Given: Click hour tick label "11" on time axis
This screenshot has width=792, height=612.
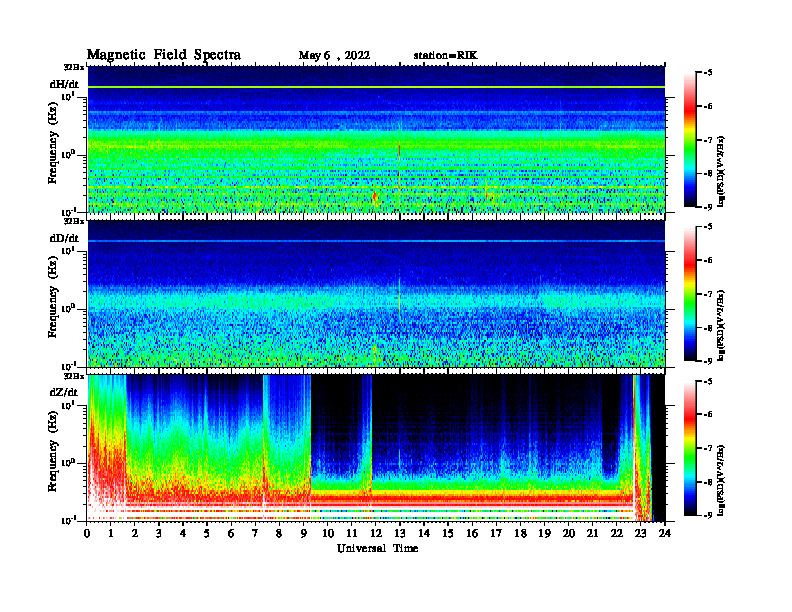Looking at the screenshot, I should [x=352, y=533].
